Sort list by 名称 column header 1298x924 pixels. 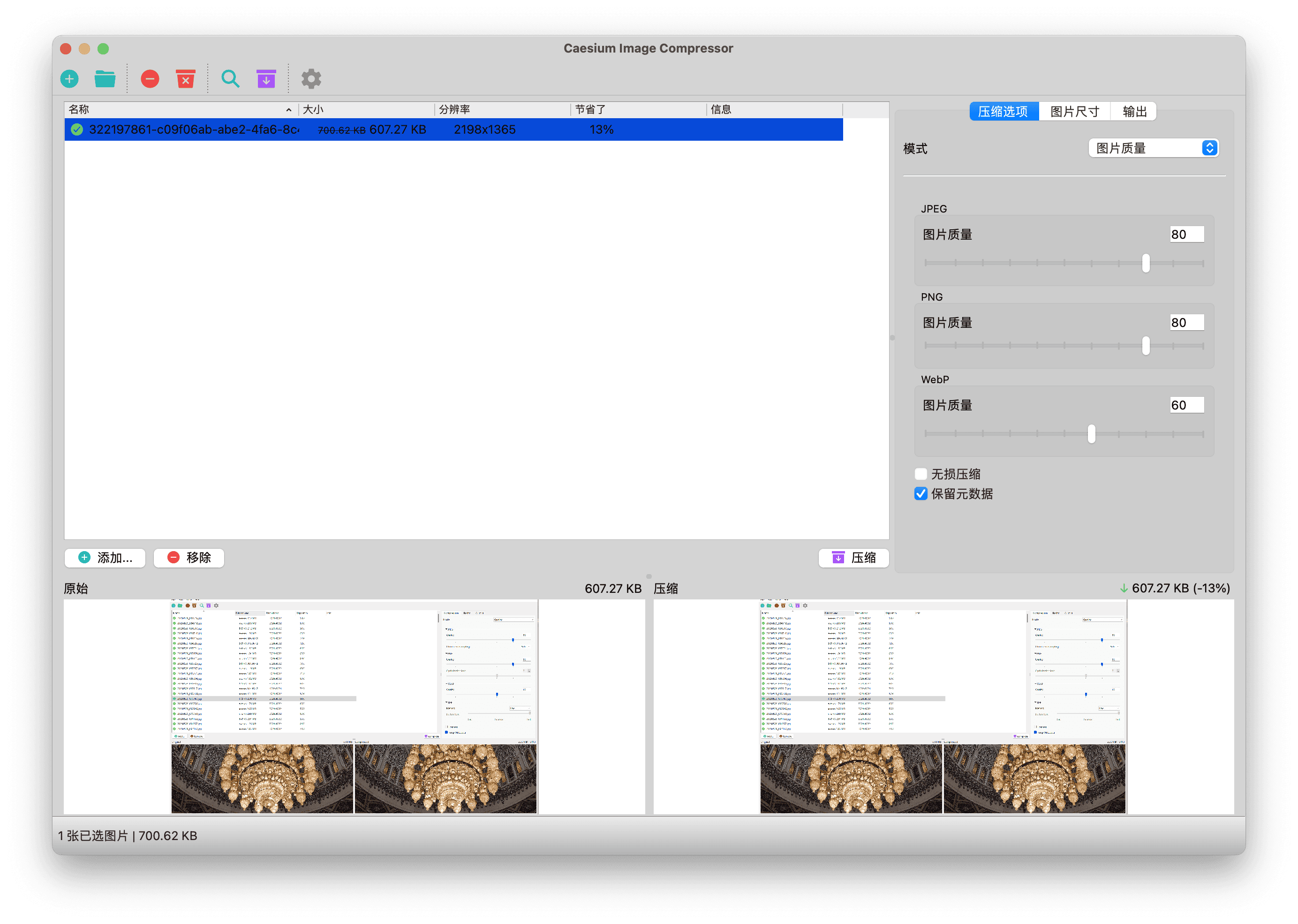(x=179, y=109)
